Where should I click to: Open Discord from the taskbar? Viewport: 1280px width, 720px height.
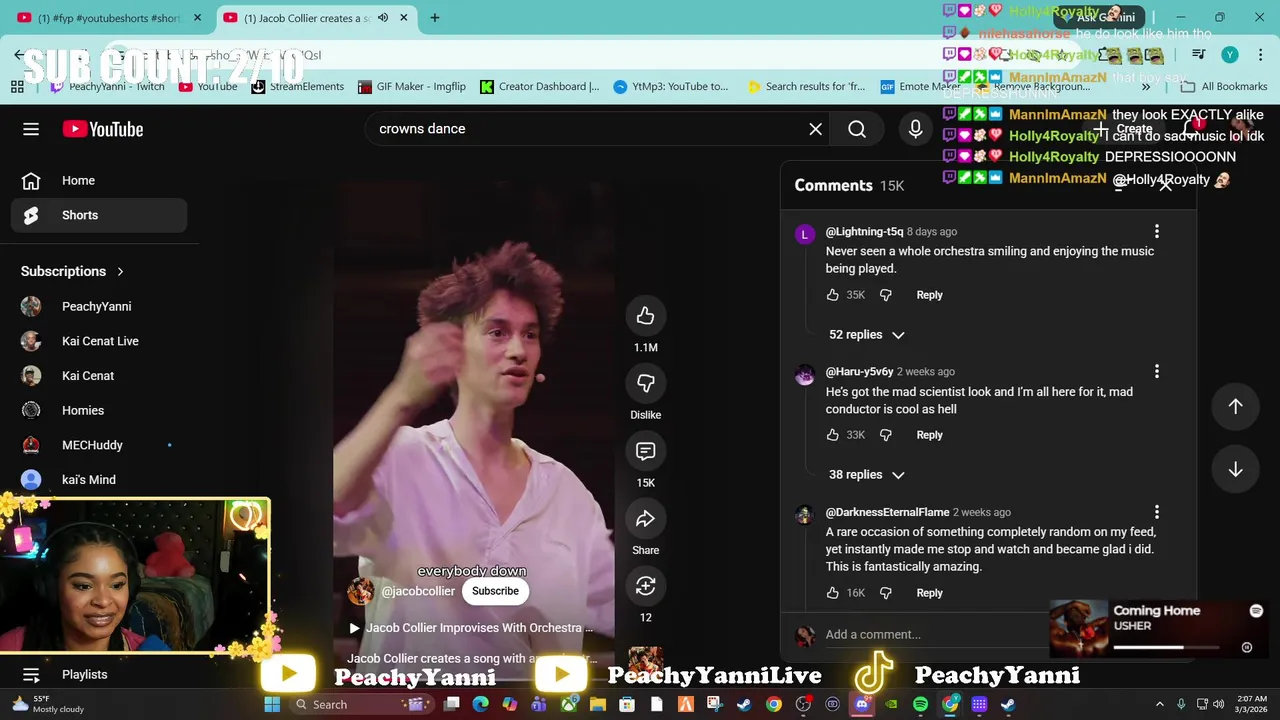pyautogui.click(x=862, y=705)
